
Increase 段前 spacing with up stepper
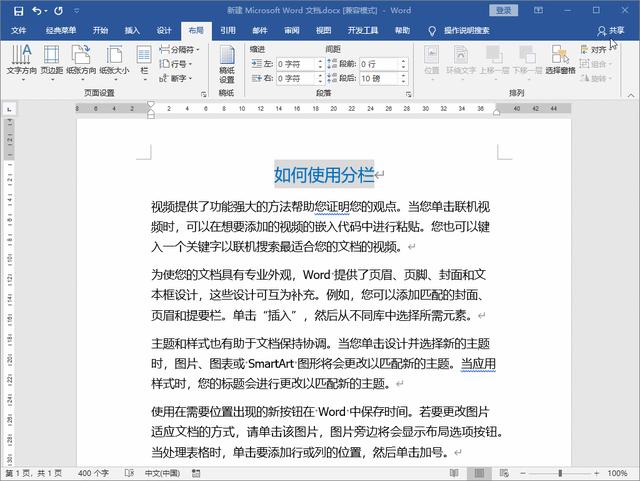click(x=403, y=61)
